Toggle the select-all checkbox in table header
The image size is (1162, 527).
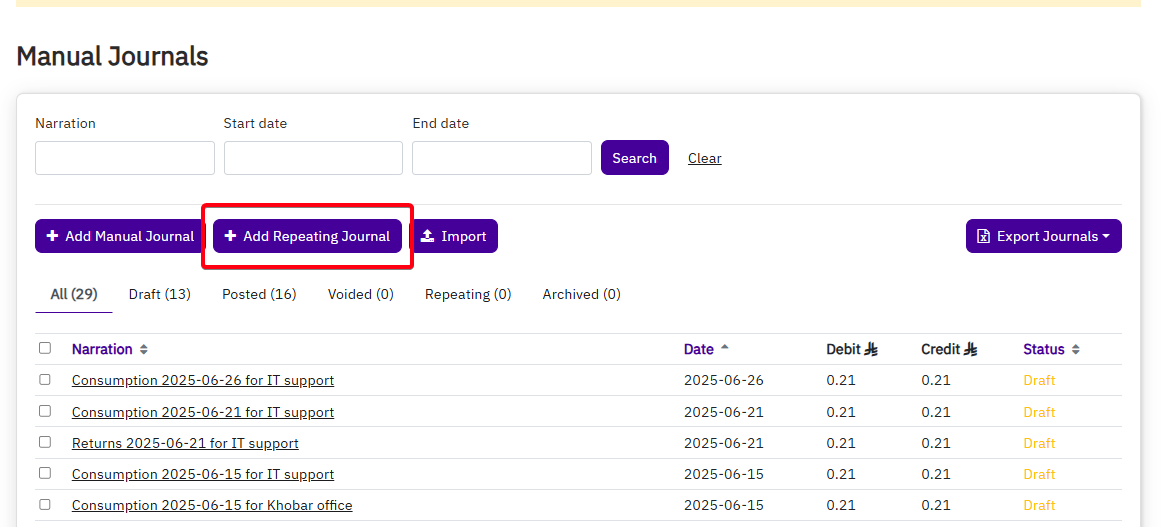[x=45, y=348]
